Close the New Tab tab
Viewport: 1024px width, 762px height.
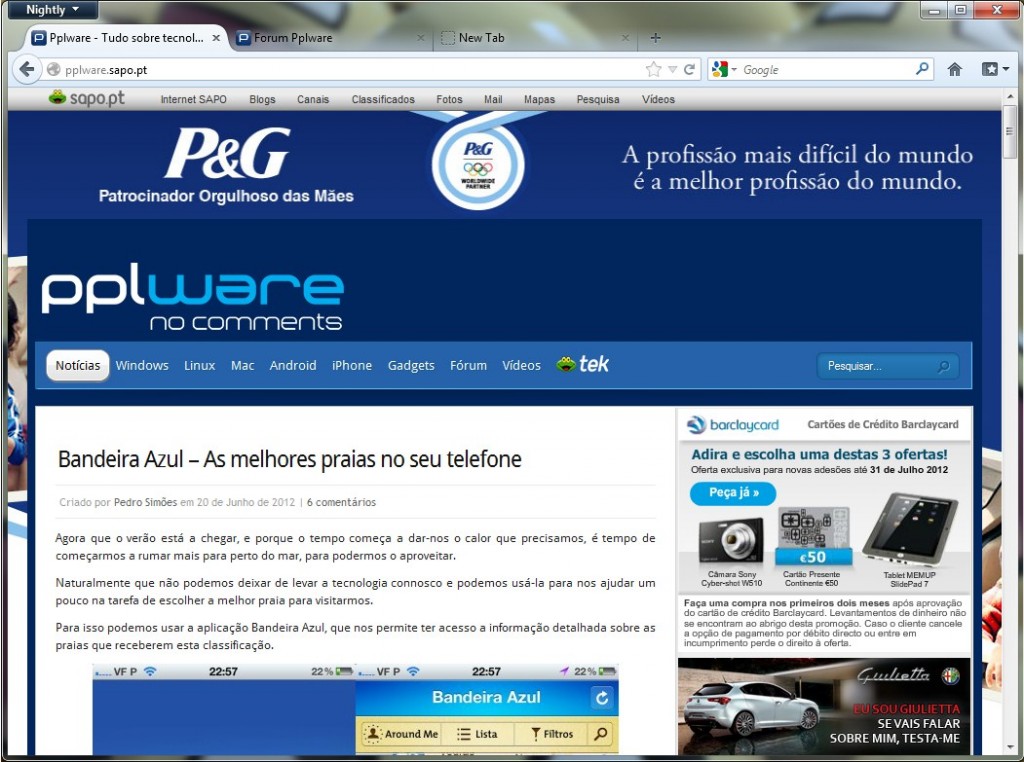click(x=625, y=38)
